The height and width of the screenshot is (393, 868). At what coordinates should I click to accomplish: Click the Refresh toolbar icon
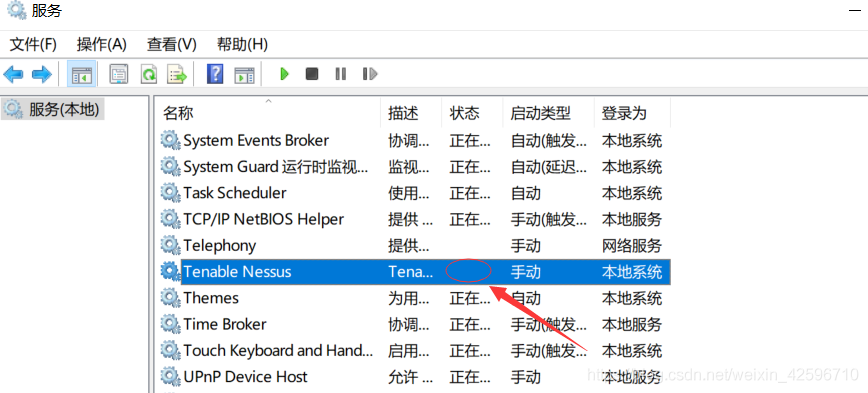[148, 74]
